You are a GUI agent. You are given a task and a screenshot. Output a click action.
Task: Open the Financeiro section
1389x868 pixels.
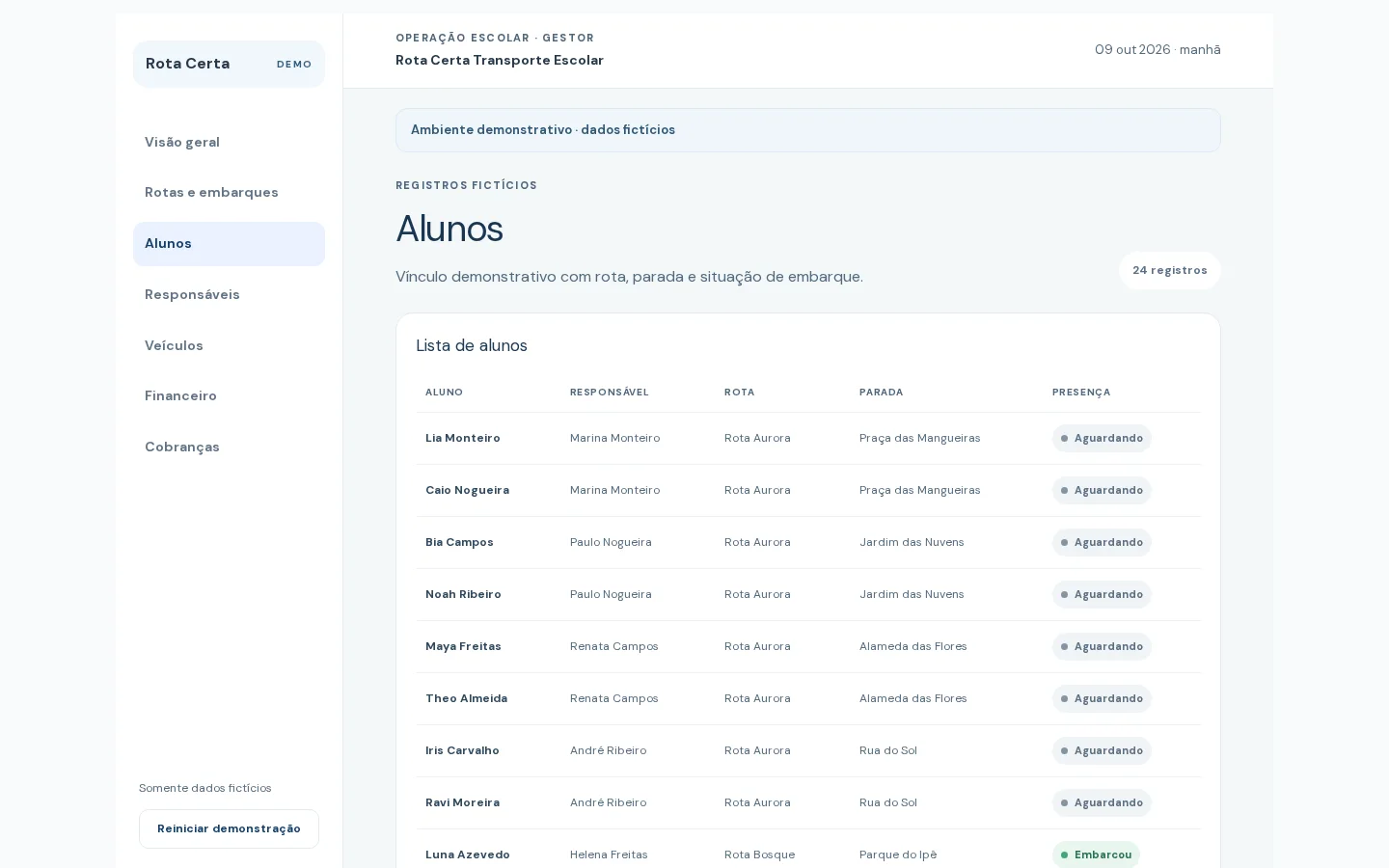(x=229, y=396)
